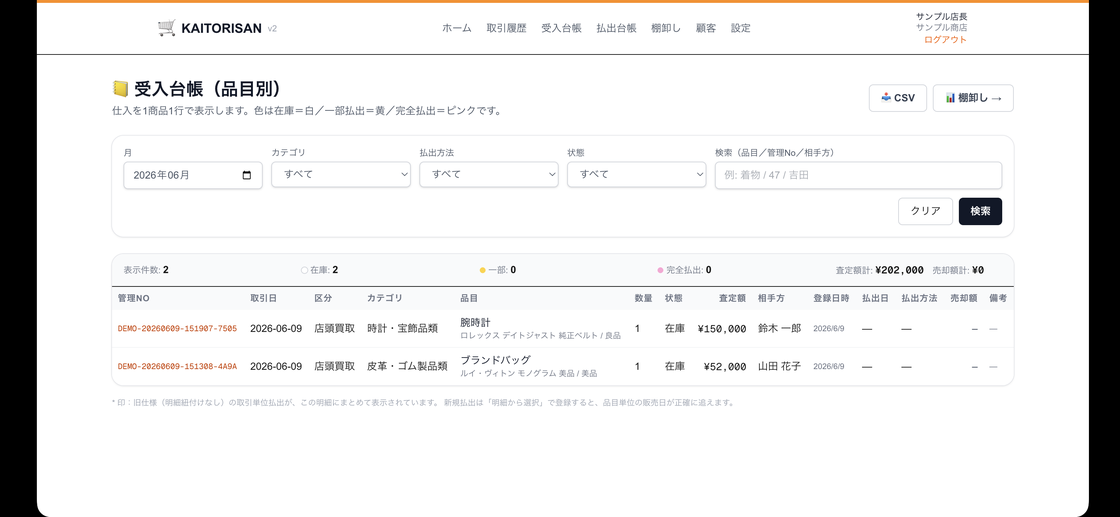Image resolution: width=1120 pixels, height=517 pixels.
Task: Open management number DEMO-20260609-151907-7505
Action: click(177, 328)
